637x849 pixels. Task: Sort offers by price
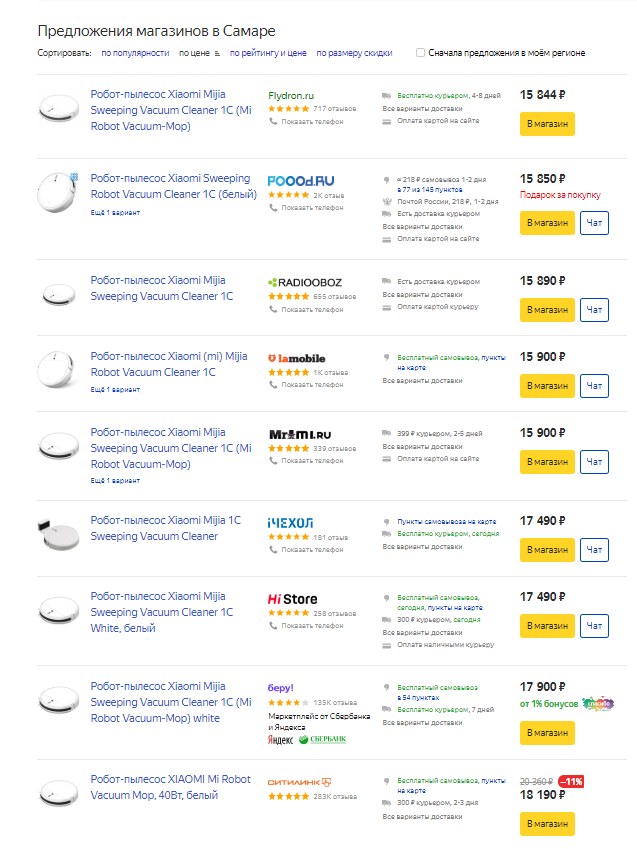194,53
